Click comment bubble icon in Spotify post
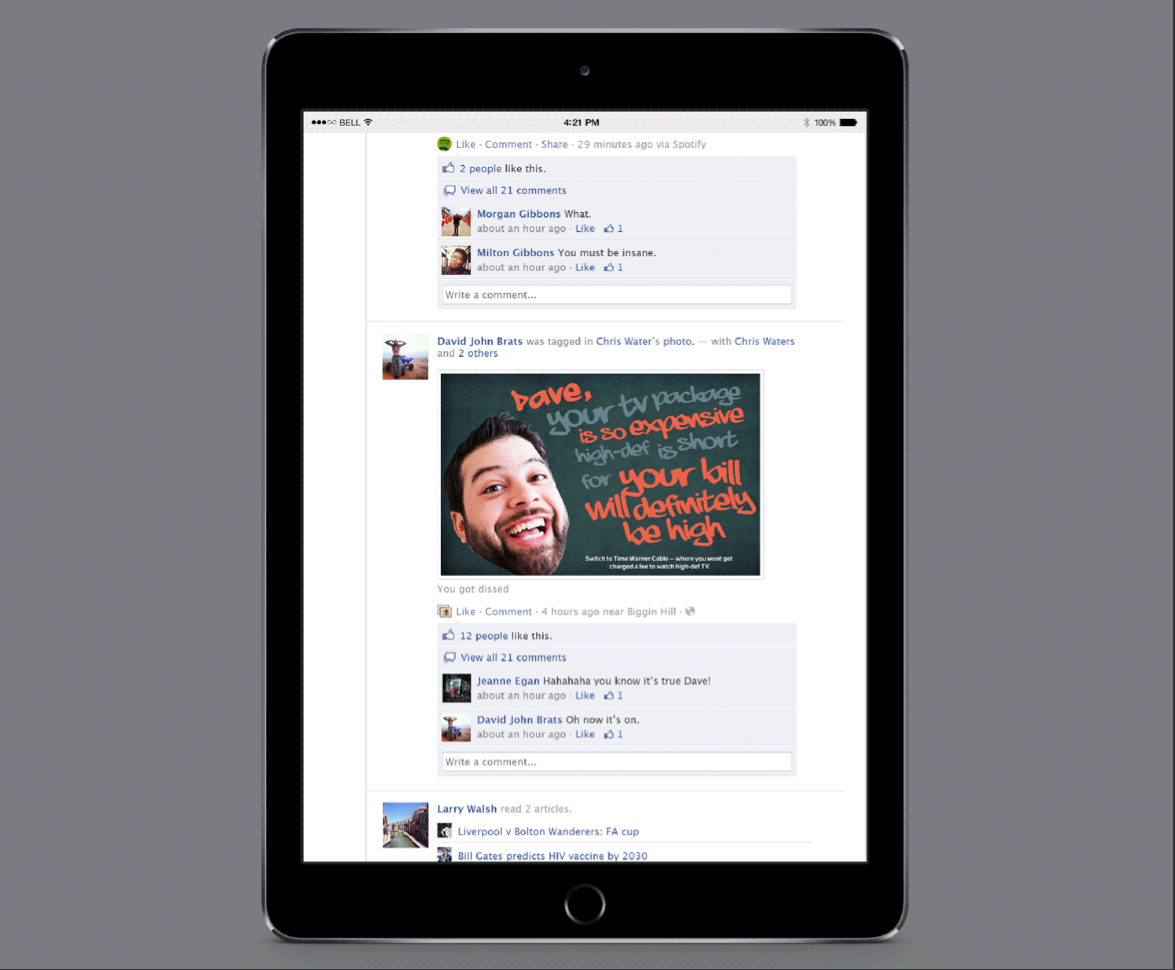Image resolution: width=1175 pixels, height=970 pixels. click(x=449, y=190)
